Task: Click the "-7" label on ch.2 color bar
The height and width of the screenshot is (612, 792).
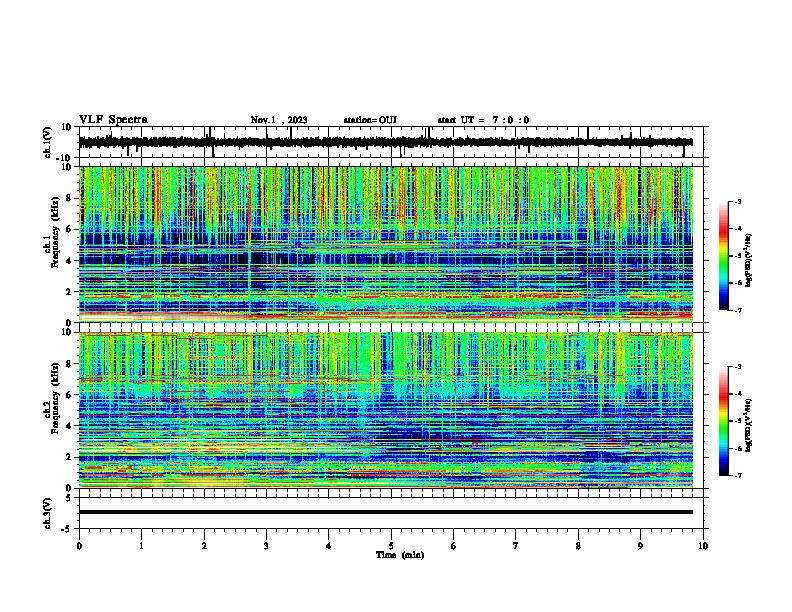Action: [x=737, y=476]
